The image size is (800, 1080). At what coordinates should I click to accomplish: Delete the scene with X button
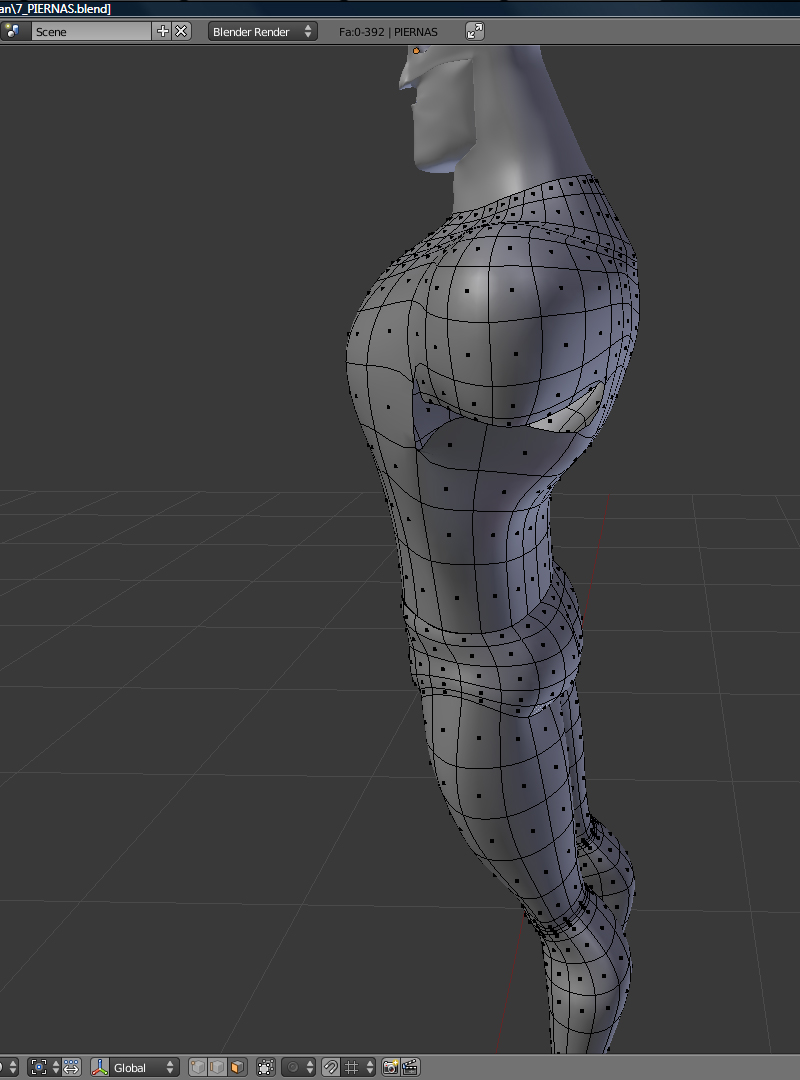pyautogui.click(x=181, y=32)
